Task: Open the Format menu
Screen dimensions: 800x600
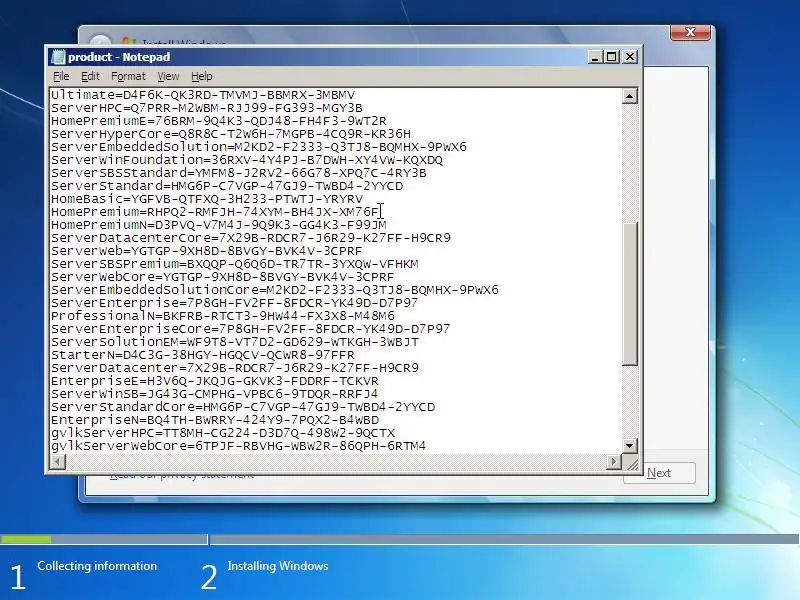Action: coord(129,77)
